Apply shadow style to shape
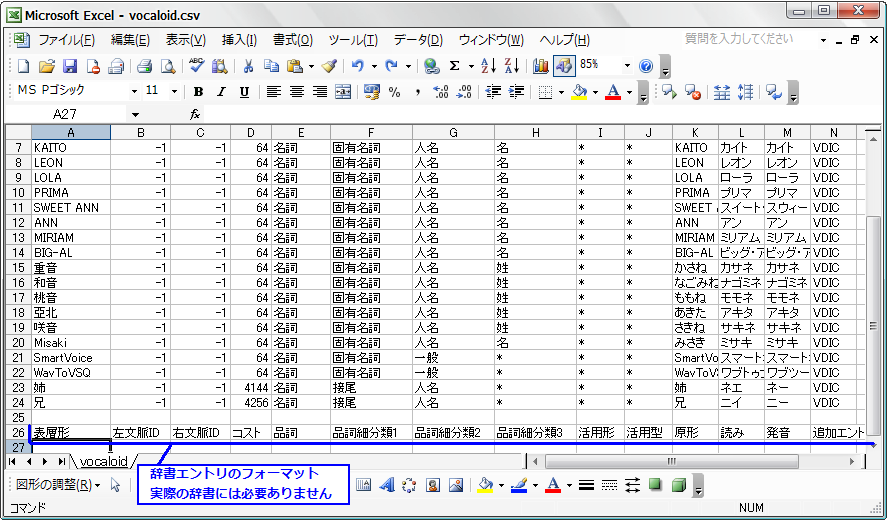 [x=655, y=485]
